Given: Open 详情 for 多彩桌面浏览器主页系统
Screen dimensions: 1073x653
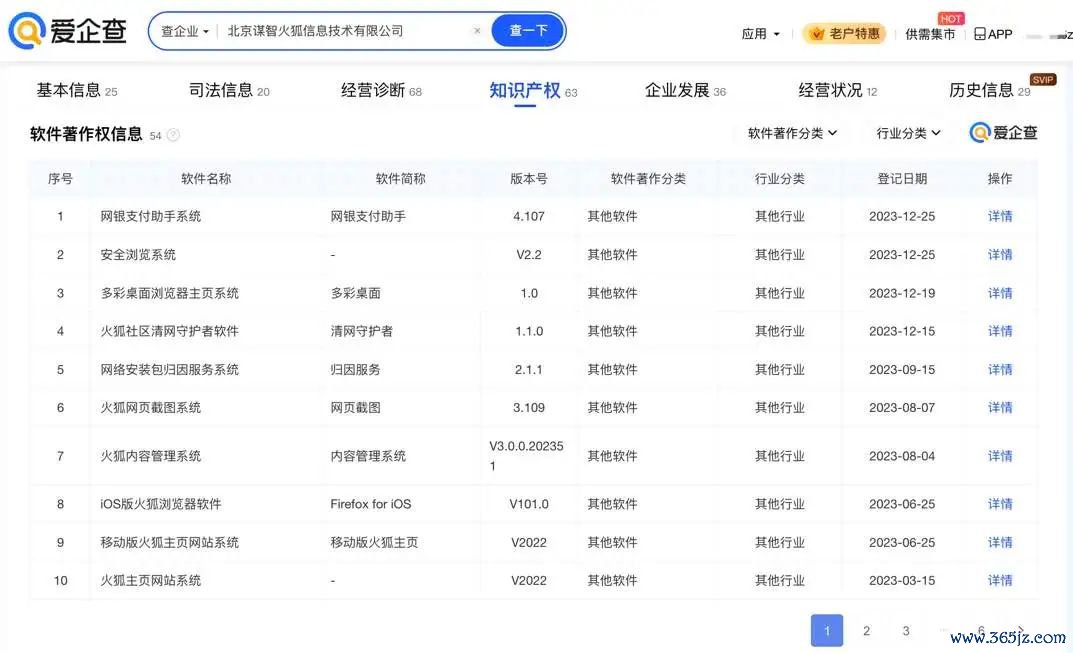Looking at the screenshot, I should coord(1000,293).
